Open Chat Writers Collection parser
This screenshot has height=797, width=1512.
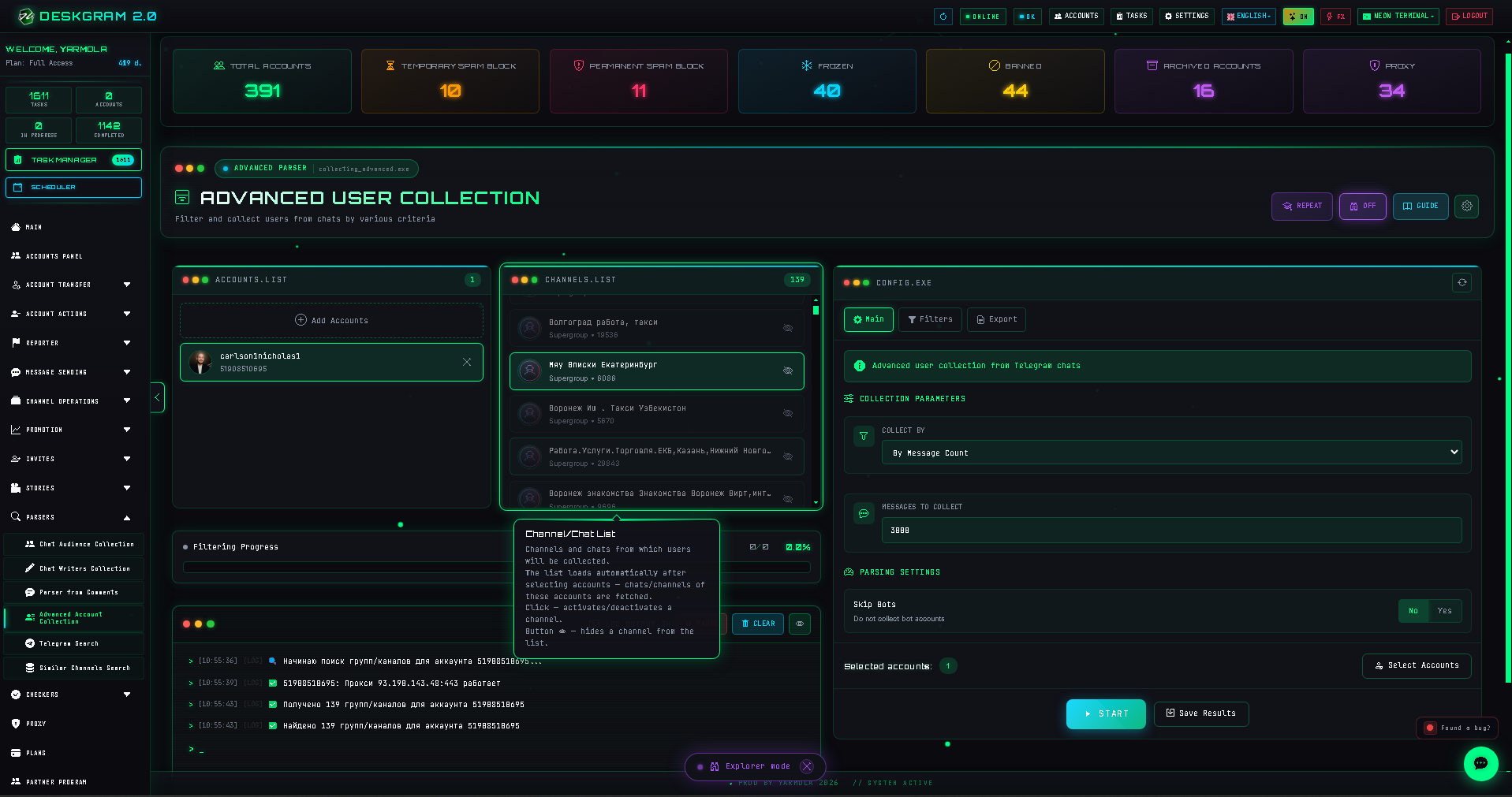coord(74,568)
